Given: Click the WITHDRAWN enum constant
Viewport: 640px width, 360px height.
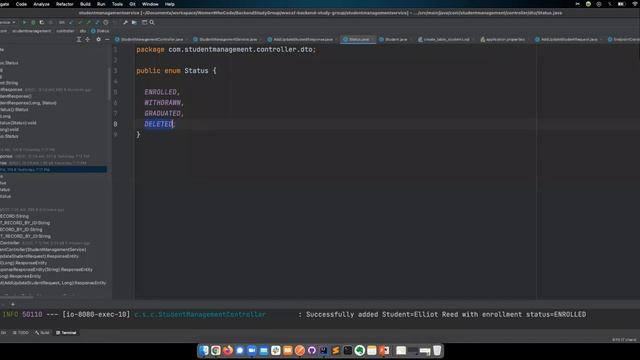Looking at the screenshot, I should pos(162,102).
